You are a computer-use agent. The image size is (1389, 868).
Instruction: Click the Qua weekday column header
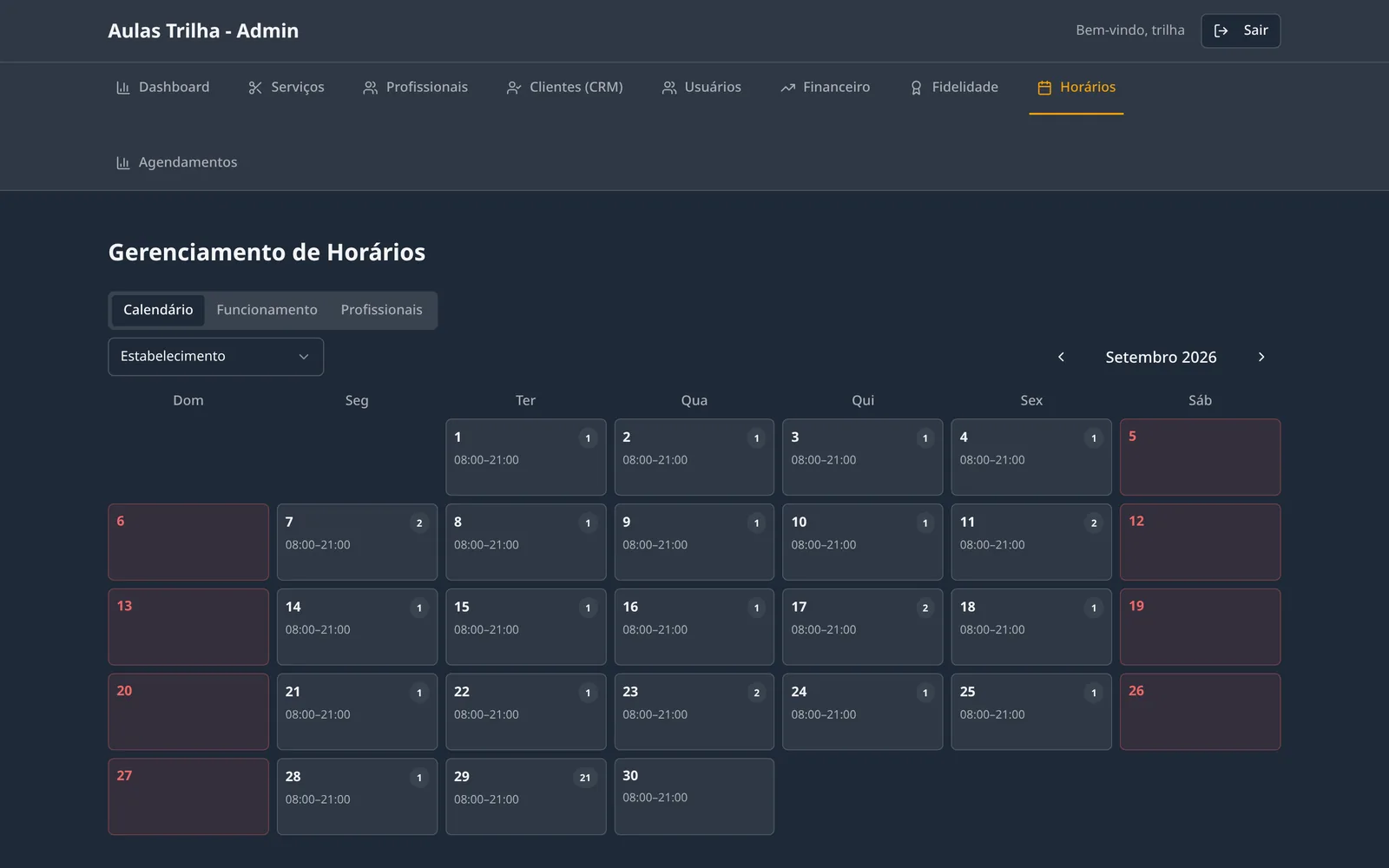pyautogui.click(x=694, y=400)
